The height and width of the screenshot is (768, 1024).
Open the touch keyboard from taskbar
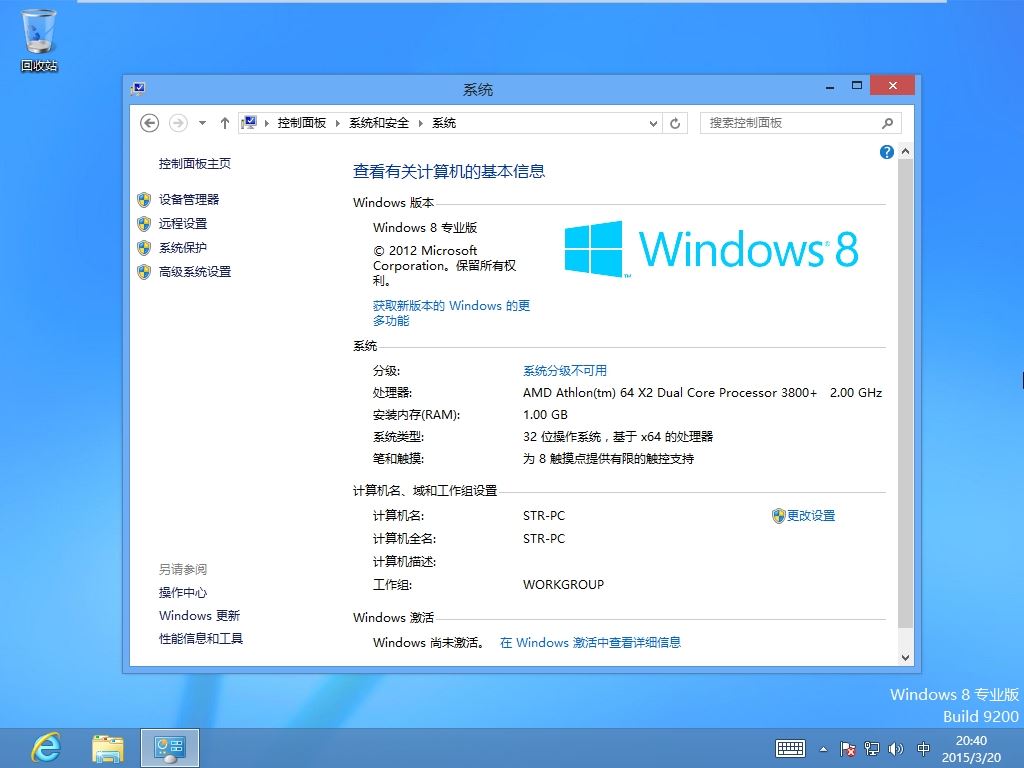pyautogui.click(x=790, y=749)
